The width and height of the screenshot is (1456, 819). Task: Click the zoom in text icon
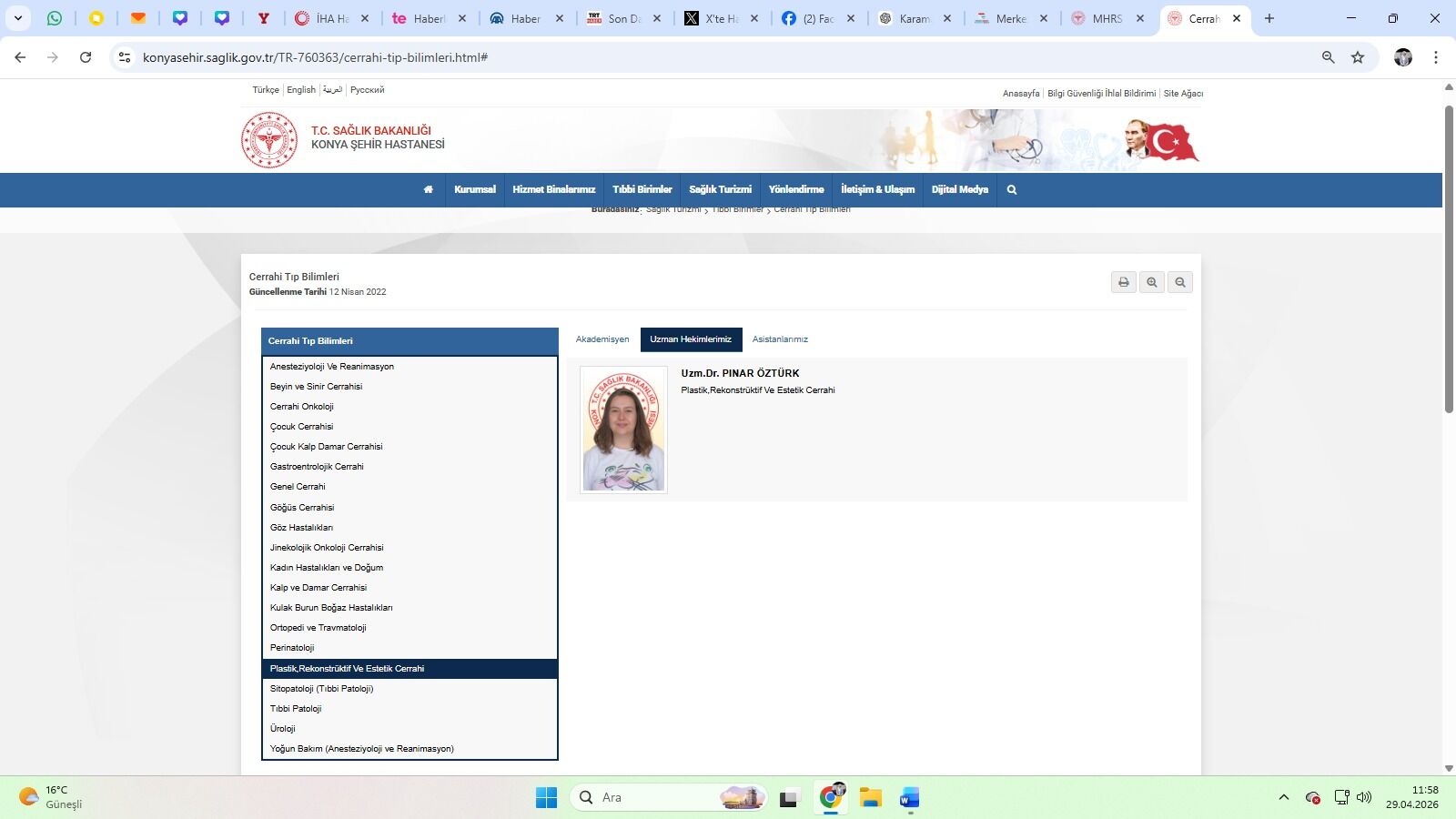point(1152,282)
